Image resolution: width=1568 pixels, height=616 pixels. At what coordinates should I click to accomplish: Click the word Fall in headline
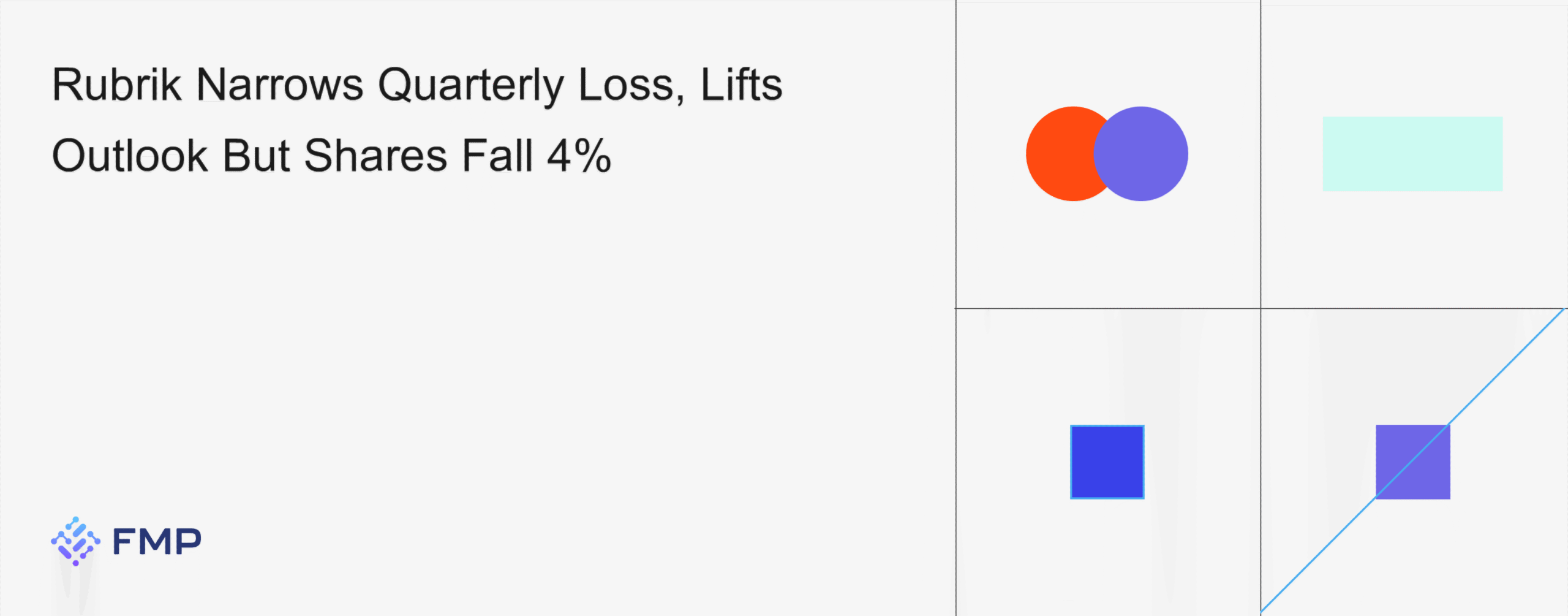497,156
